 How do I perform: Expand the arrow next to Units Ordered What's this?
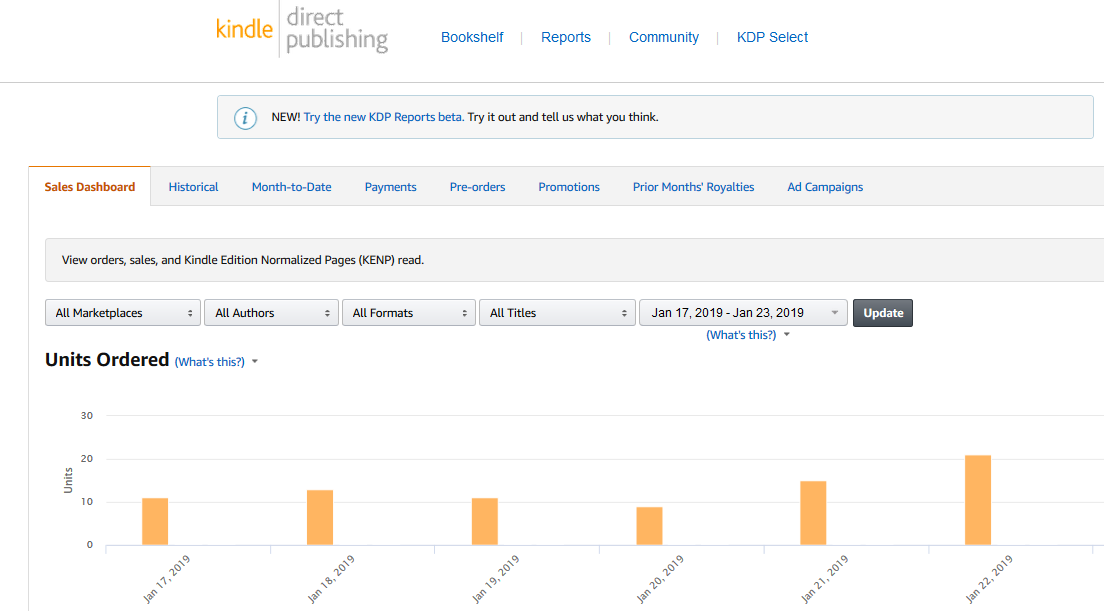[255, 362]
